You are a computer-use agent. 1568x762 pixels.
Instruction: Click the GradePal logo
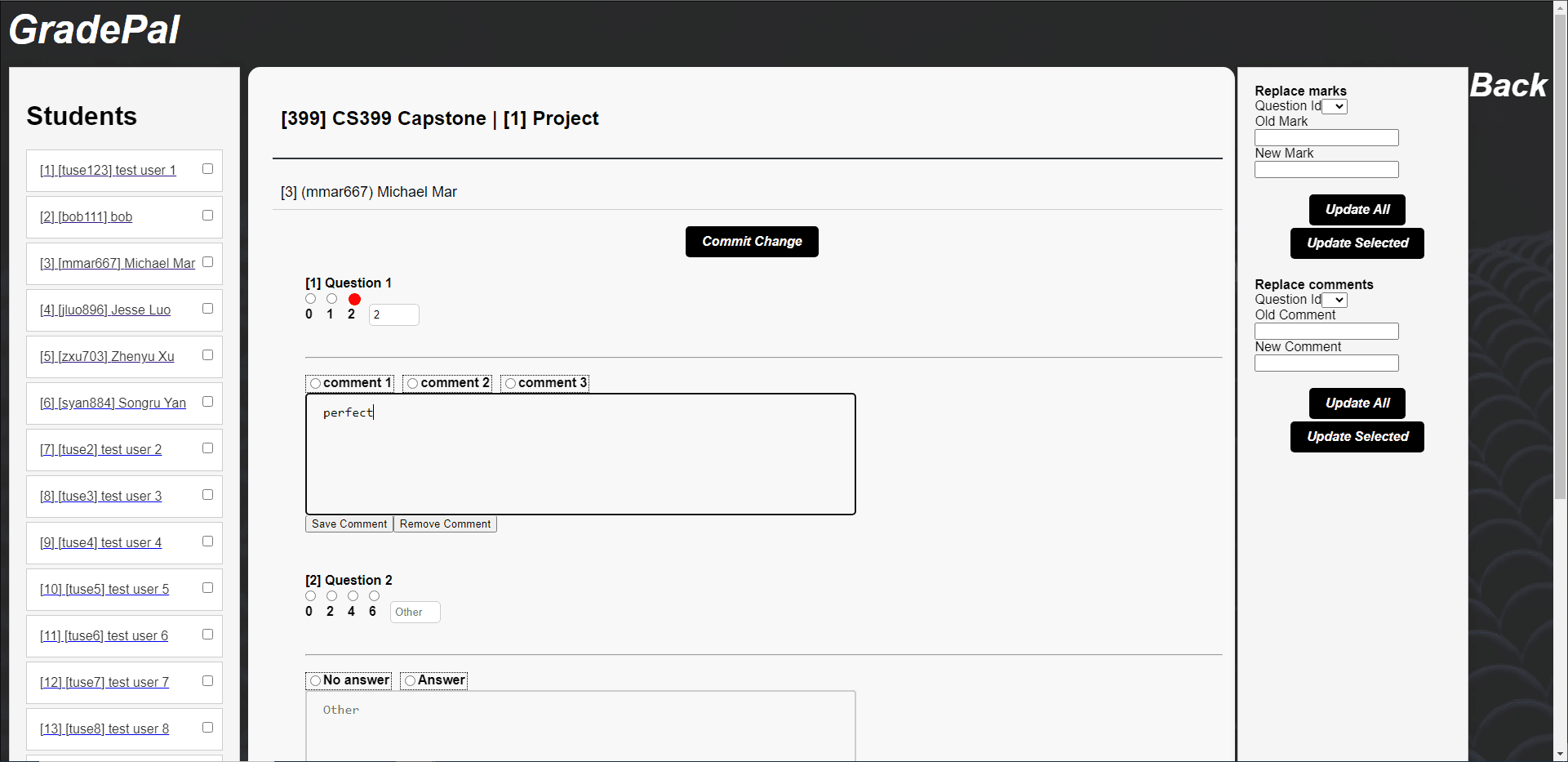pos(95,30)
